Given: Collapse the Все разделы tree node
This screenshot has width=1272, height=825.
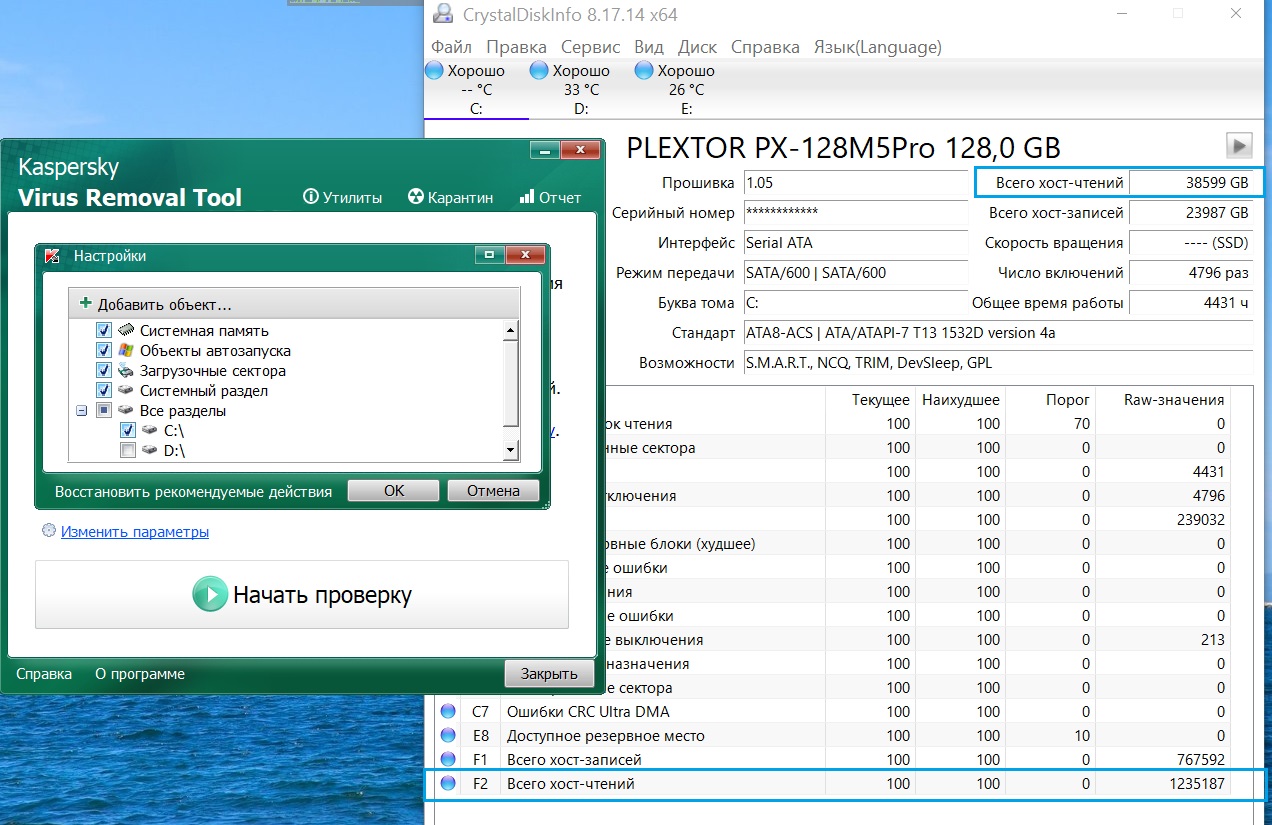Looking at the screenshot, I should (81, 410).
